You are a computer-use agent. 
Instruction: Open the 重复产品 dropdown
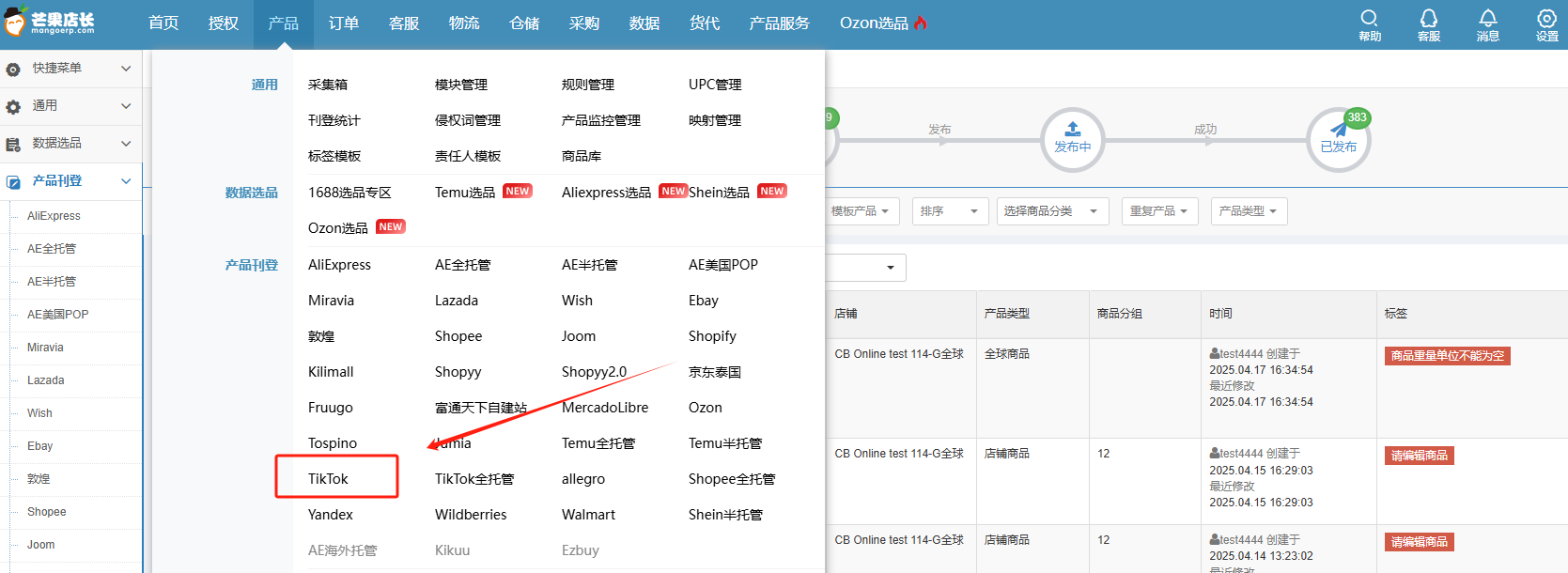[1158, 211]
